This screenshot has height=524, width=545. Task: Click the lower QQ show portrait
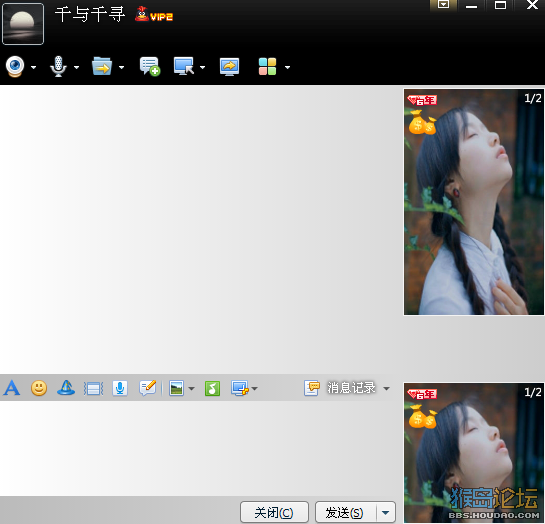pyautogui.click(x=474, y=453)
